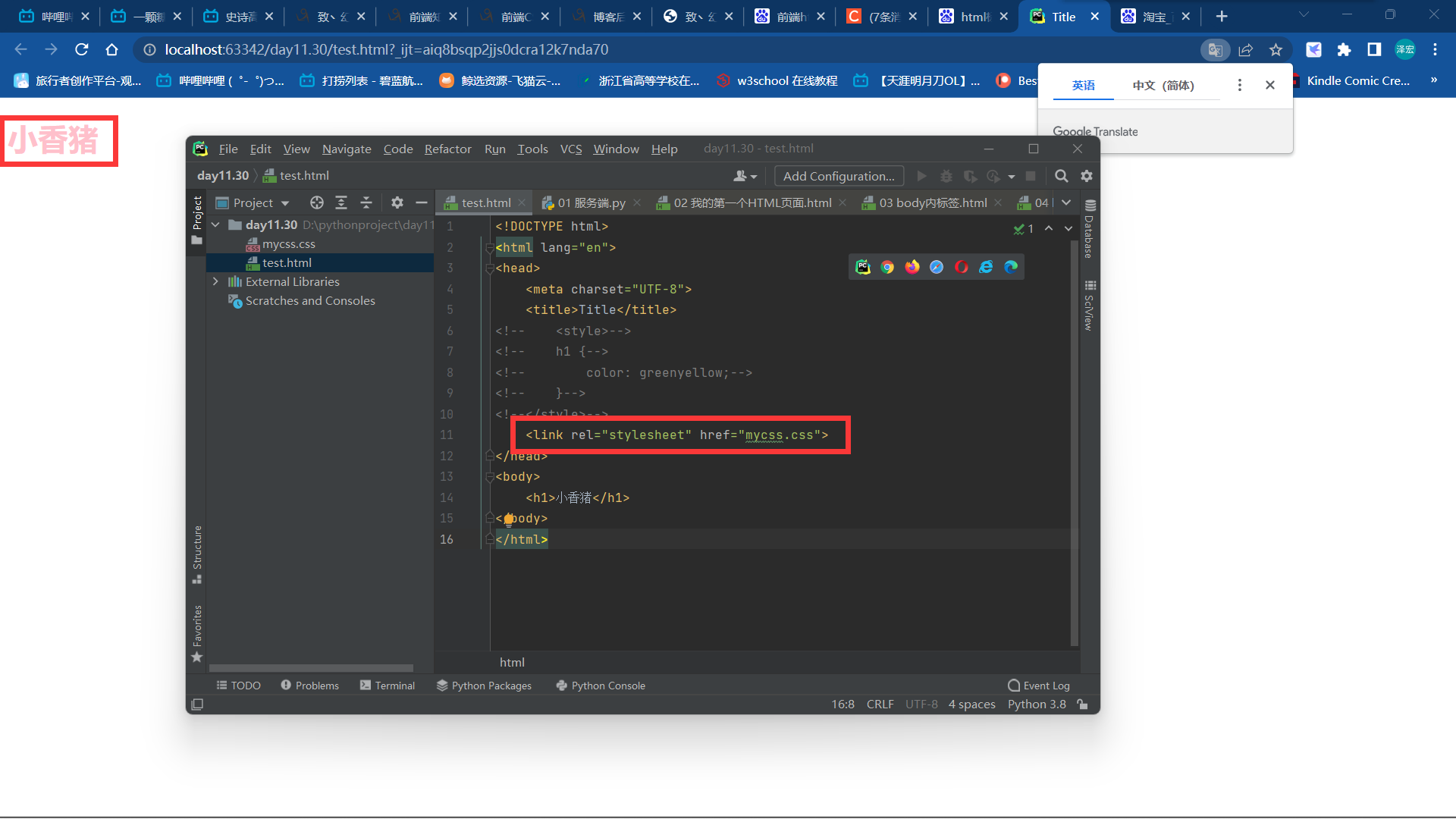
Task: Share this page icon in address bar
Action: click(1245, 49)
